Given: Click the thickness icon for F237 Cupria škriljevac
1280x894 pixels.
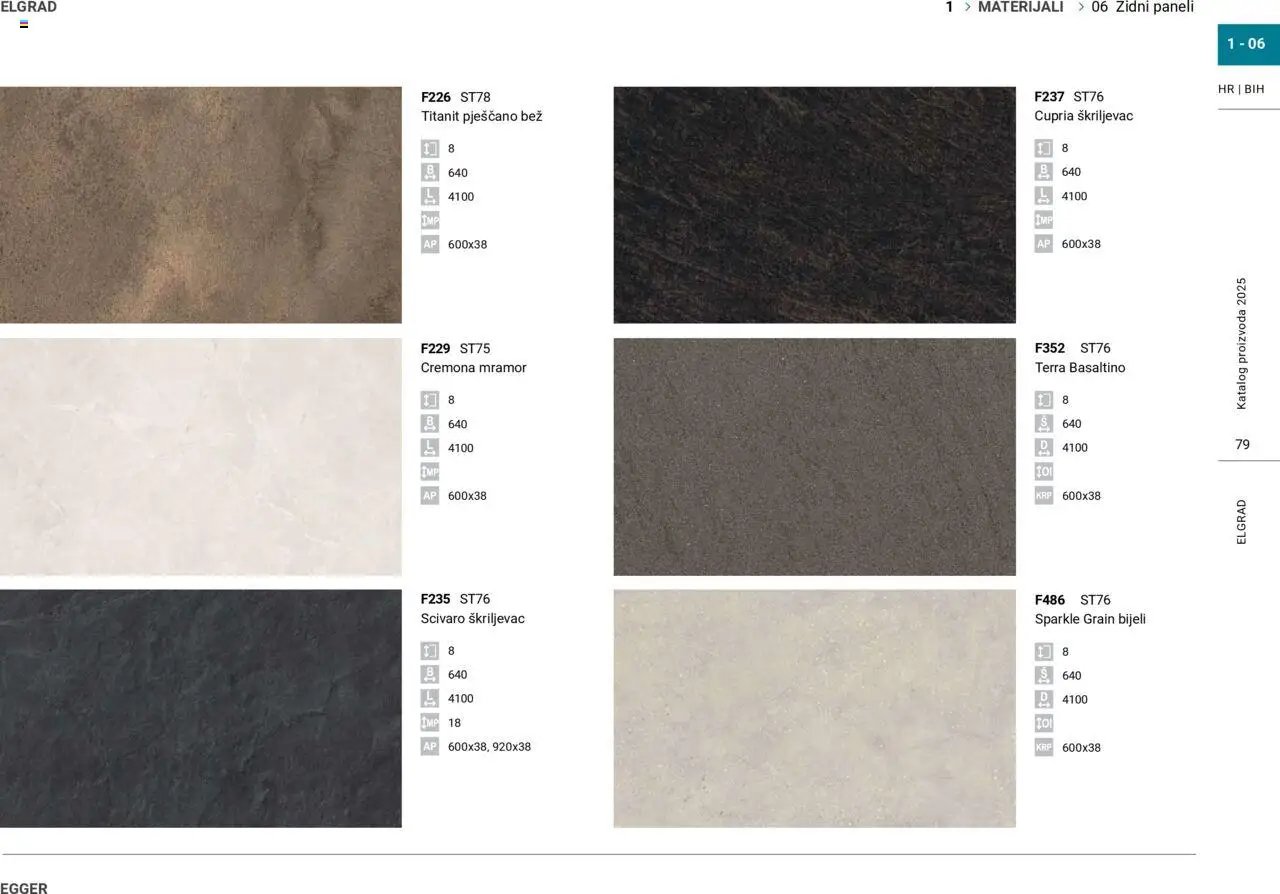Looking at the screenshot, I should click(x=1044, y=147).
